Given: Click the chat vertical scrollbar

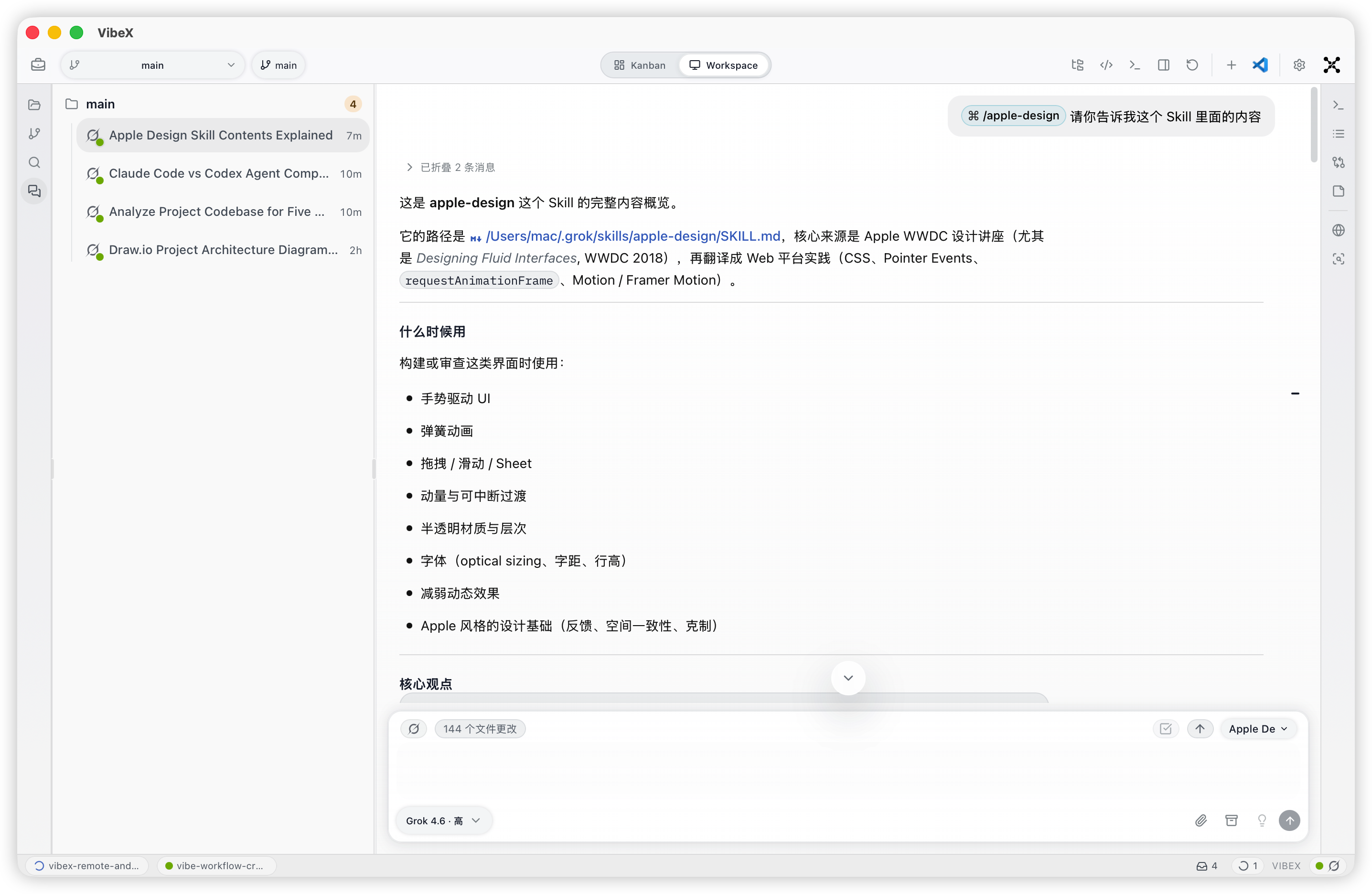Looking at the screenshot, I should [1314, 125].
